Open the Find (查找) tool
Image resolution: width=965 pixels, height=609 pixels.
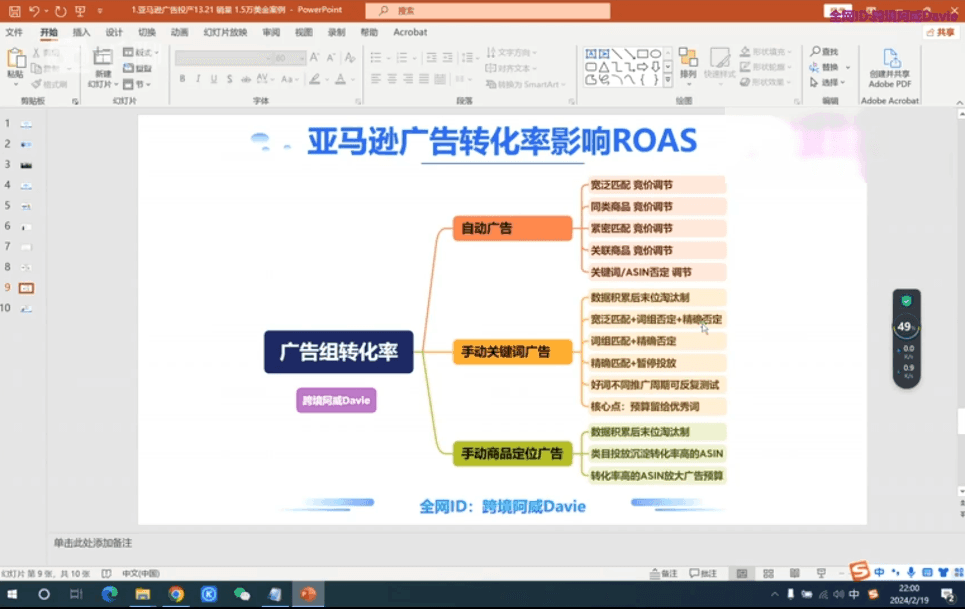(x=823, y=53)
